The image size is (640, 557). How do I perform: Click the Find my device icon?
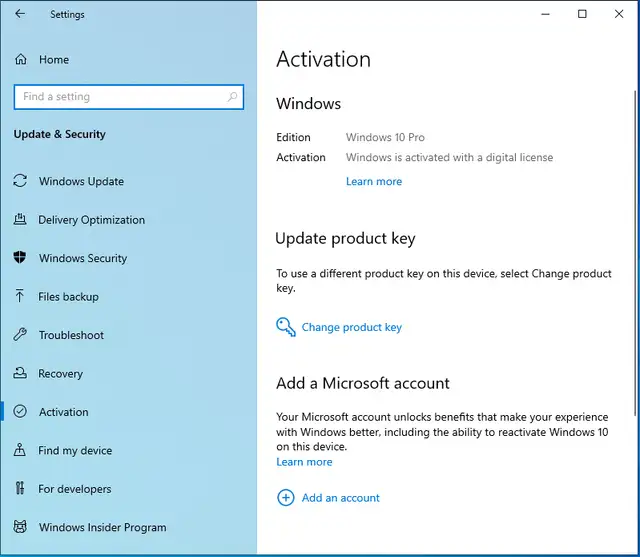coord(20,450)
